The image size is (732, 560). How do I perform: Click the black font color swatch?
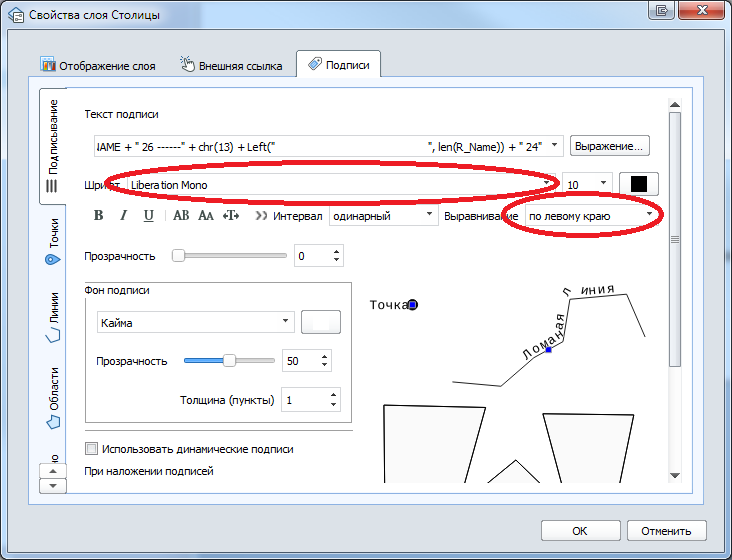[x=639, y=185]
